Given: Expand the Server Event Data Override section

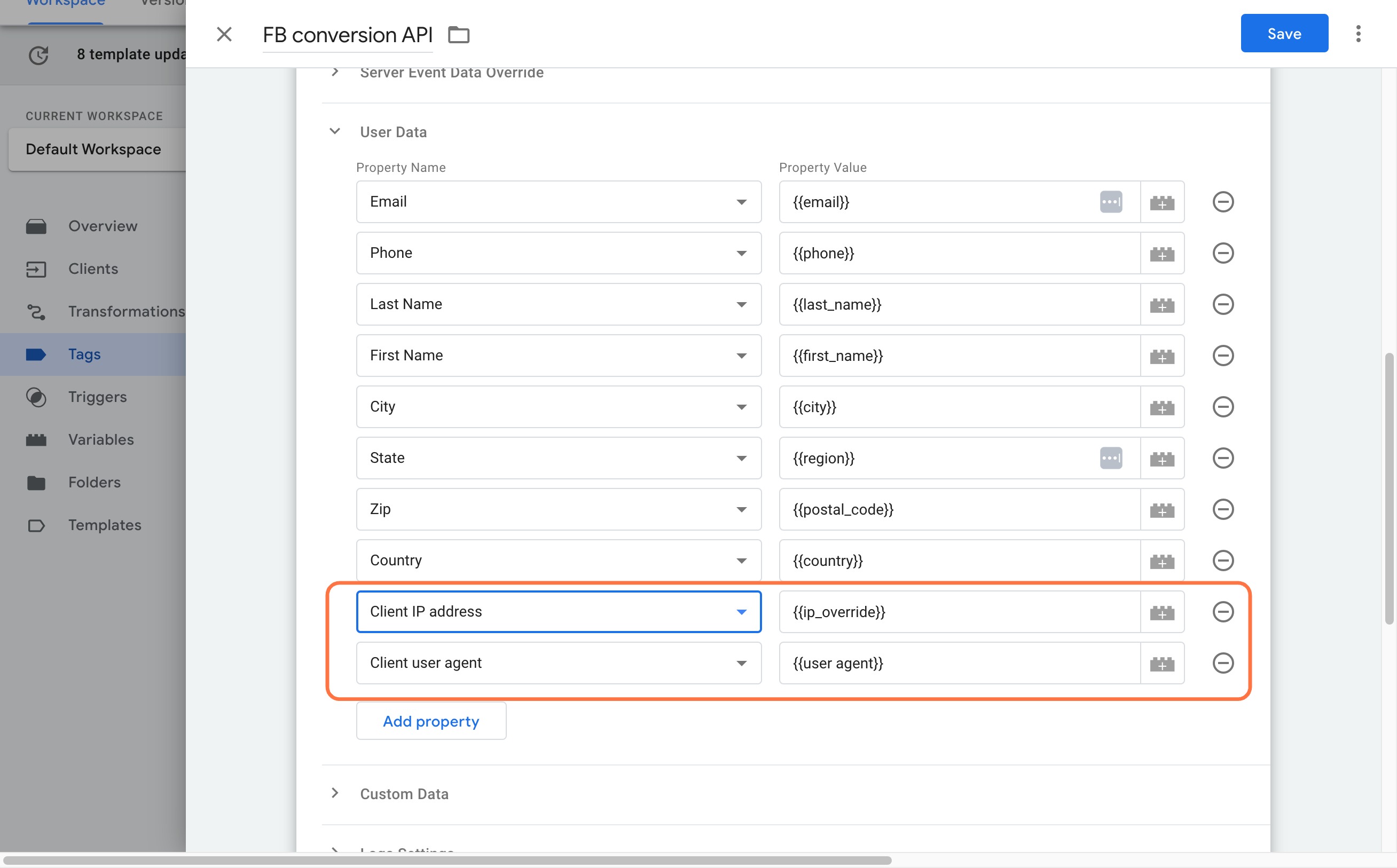Looking at the screenshot, I should pyautogui.click(x=335, y=73).
